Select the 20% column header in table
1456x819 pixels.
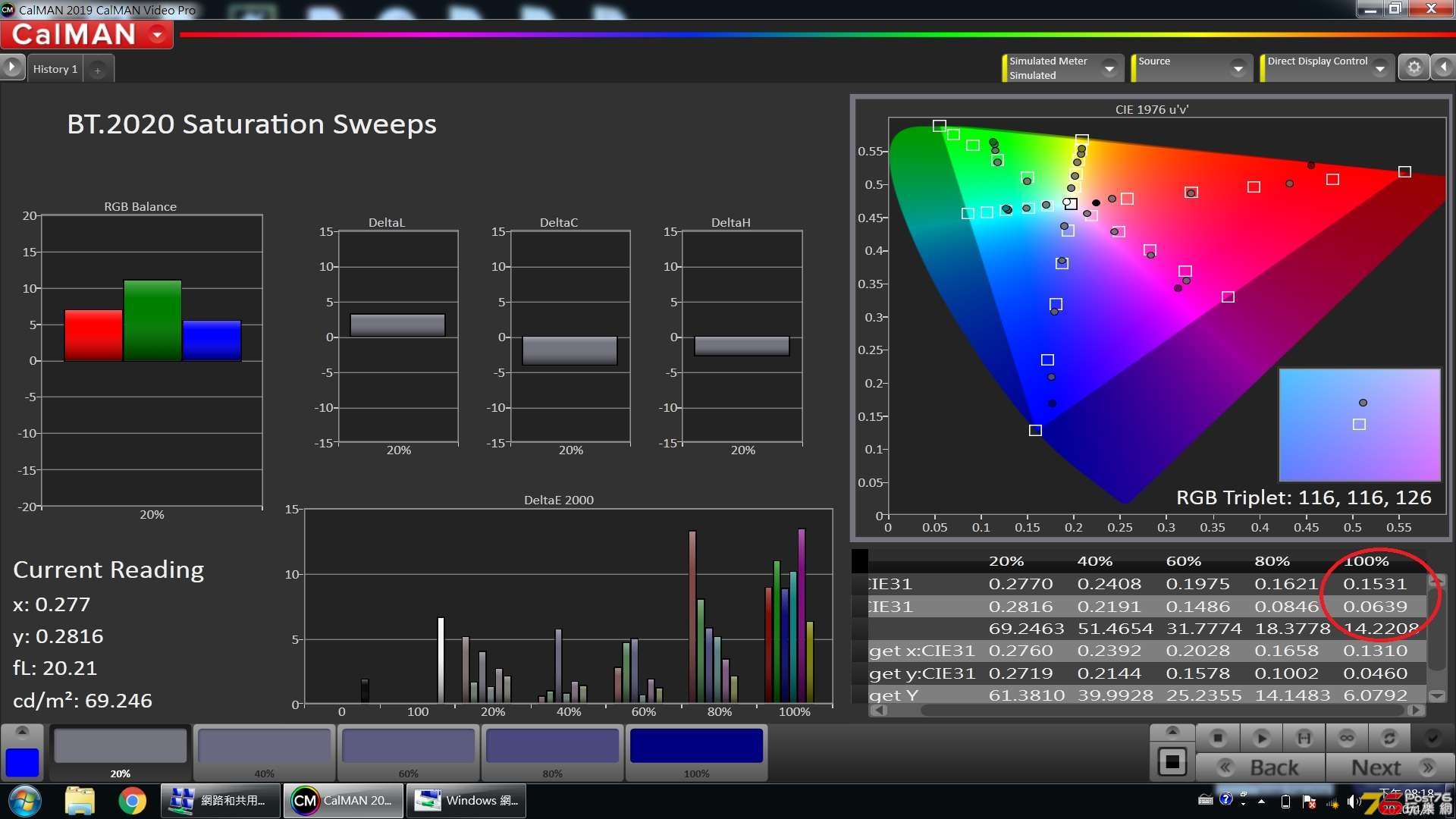click(1006, 561)
